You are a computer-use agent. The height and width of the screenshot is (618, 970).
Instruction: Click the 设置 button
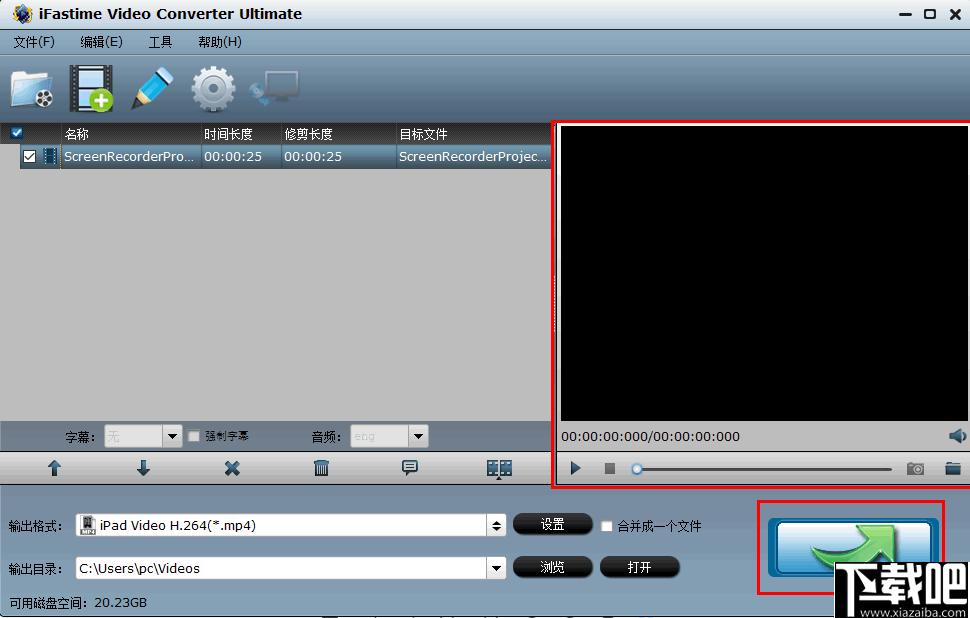pos(552,525)
